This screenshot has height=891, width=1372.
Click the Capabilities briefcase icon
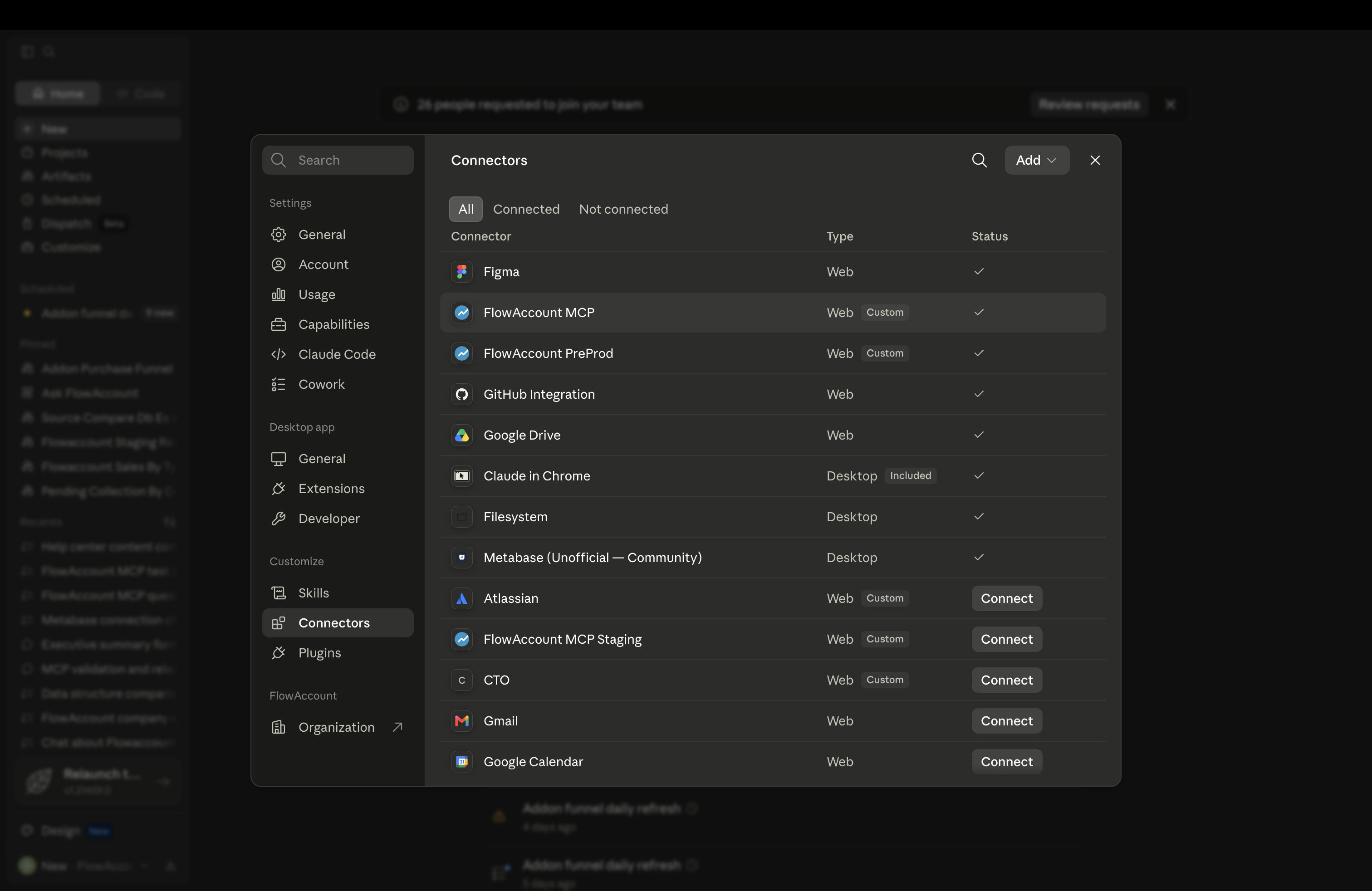click(279, 324)
